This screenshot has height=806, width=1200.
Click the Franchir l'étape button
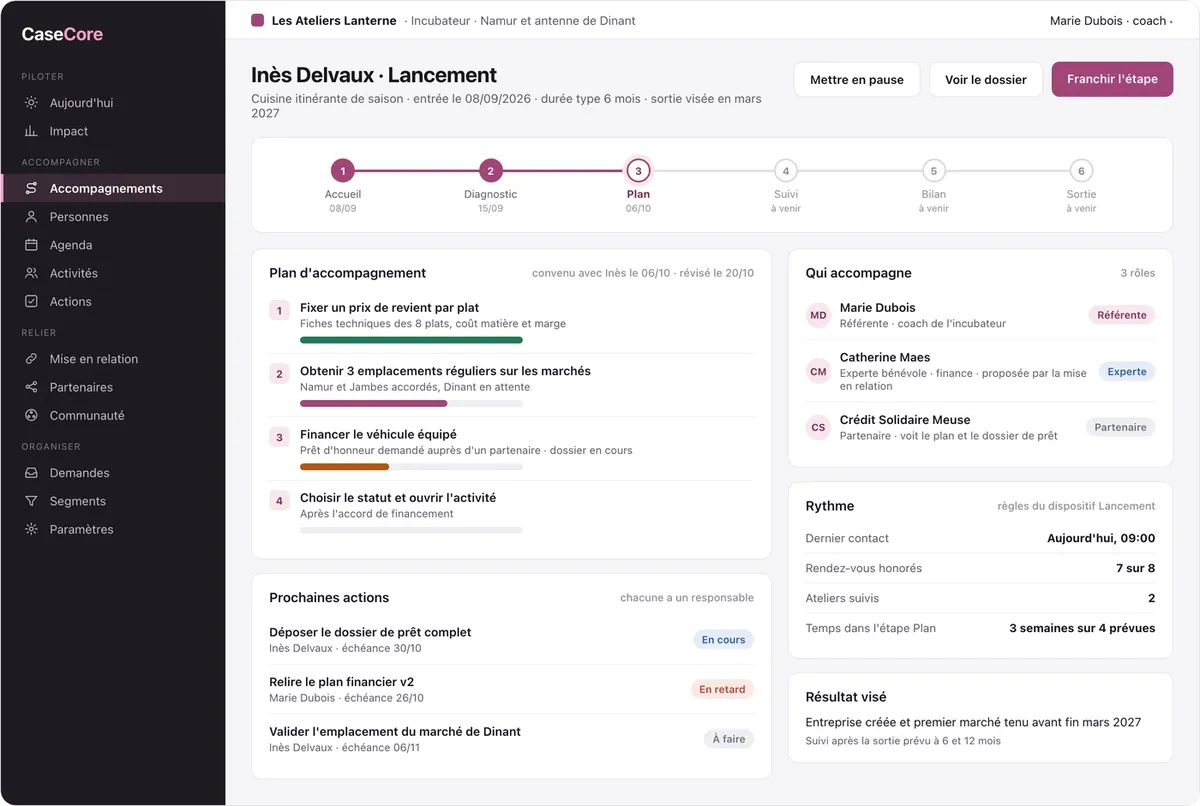(1112, 79)
